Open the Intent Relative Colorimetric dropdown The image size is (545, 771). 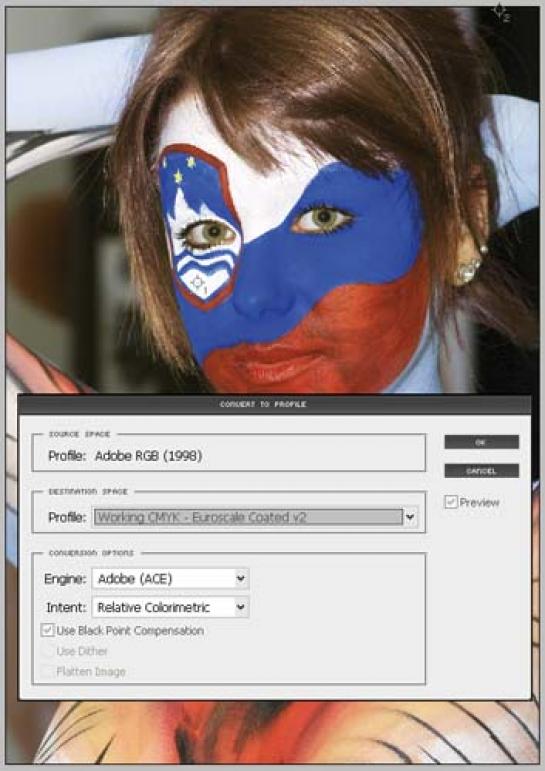[171, 607]
